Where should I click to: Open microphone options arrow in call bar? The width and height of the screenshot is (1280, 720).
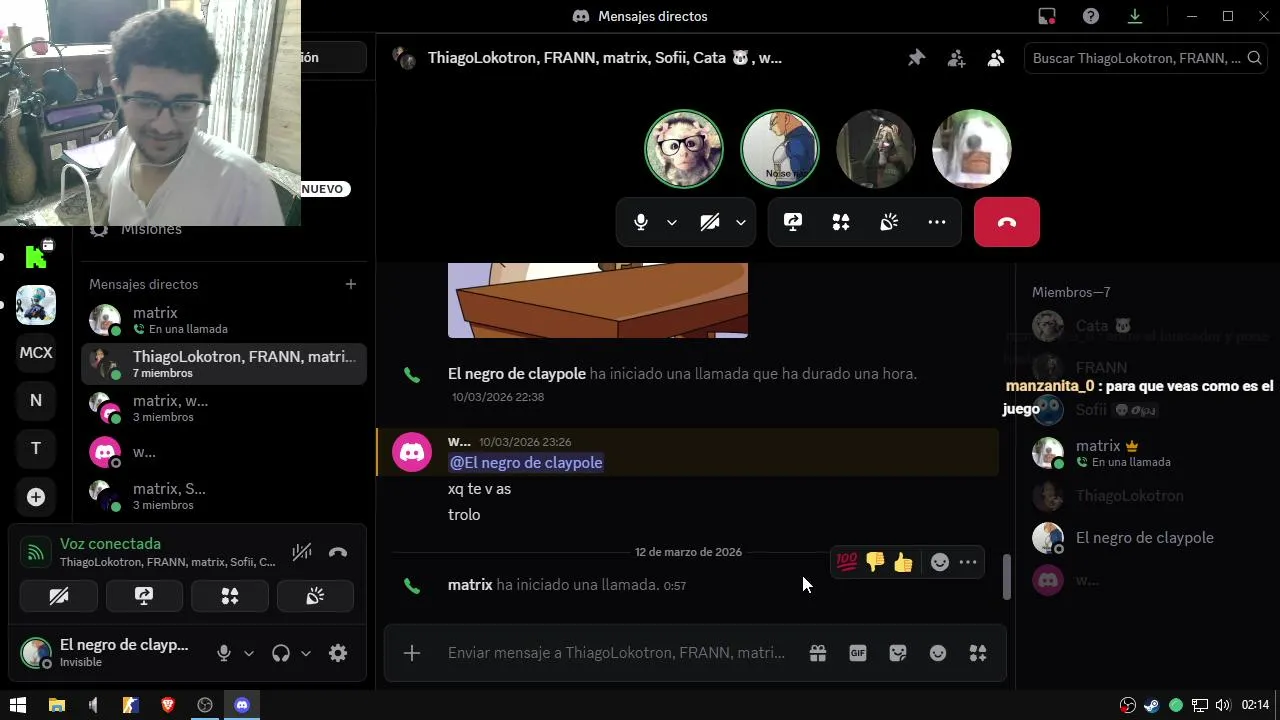(672, 222)
